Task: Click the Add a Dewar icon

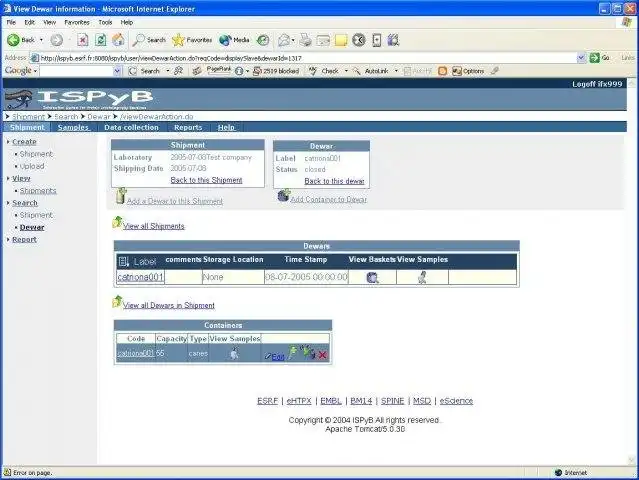Action: (x=121, y=196)
